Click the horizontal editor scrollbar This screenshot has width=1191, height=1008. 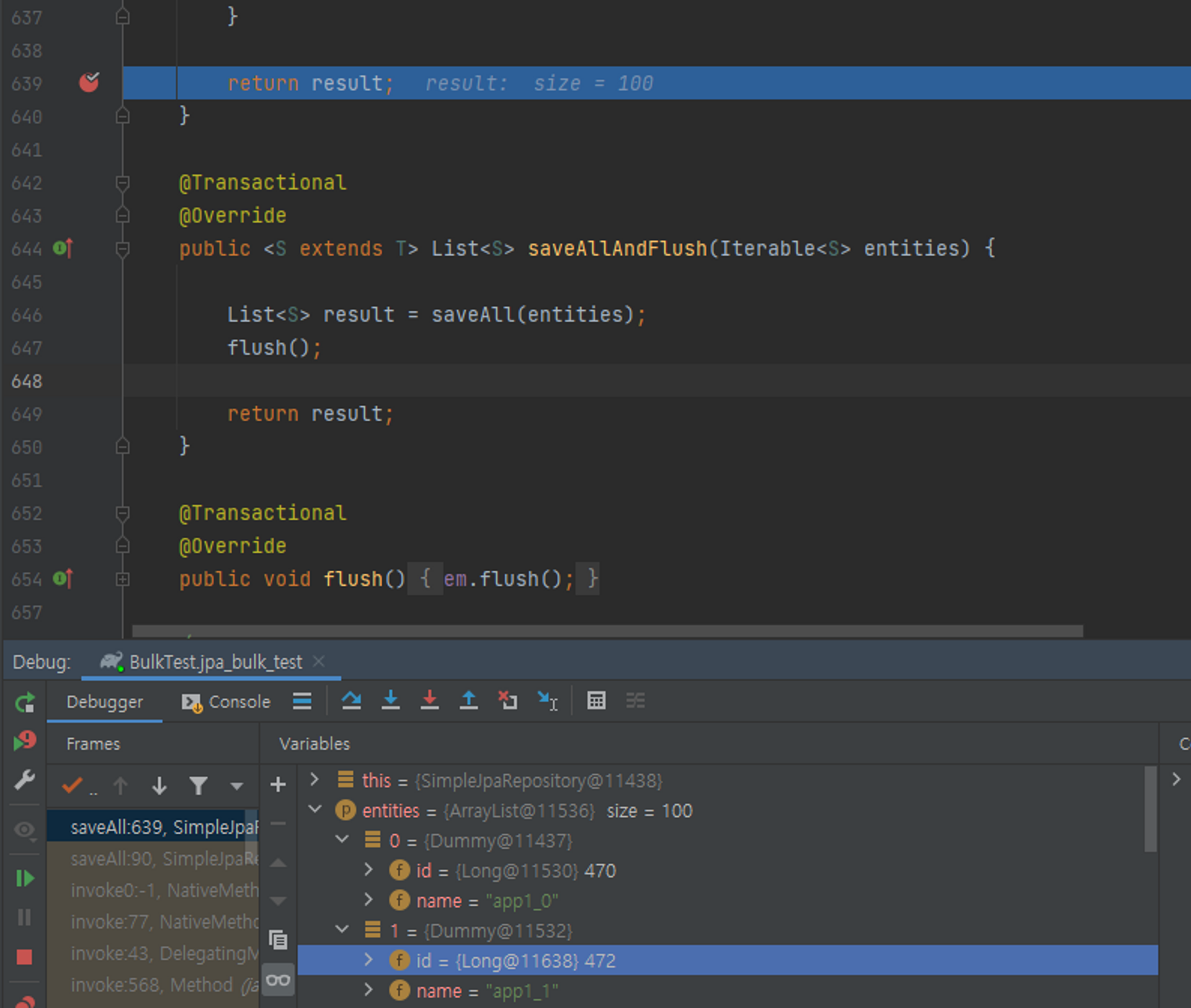tap(608, 631)
